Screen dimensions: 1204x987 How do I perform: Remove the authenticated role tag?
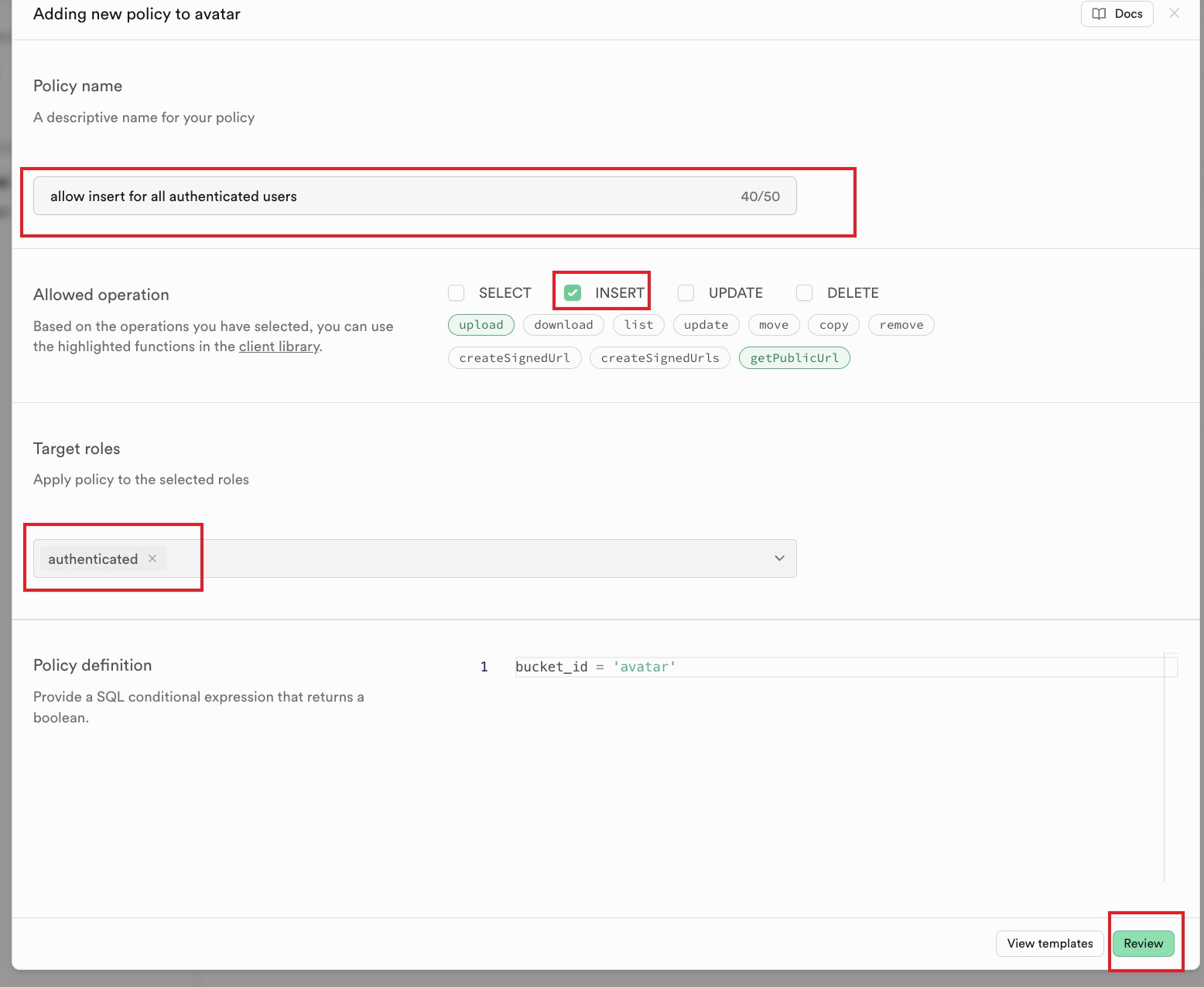(x=152, y=558)
